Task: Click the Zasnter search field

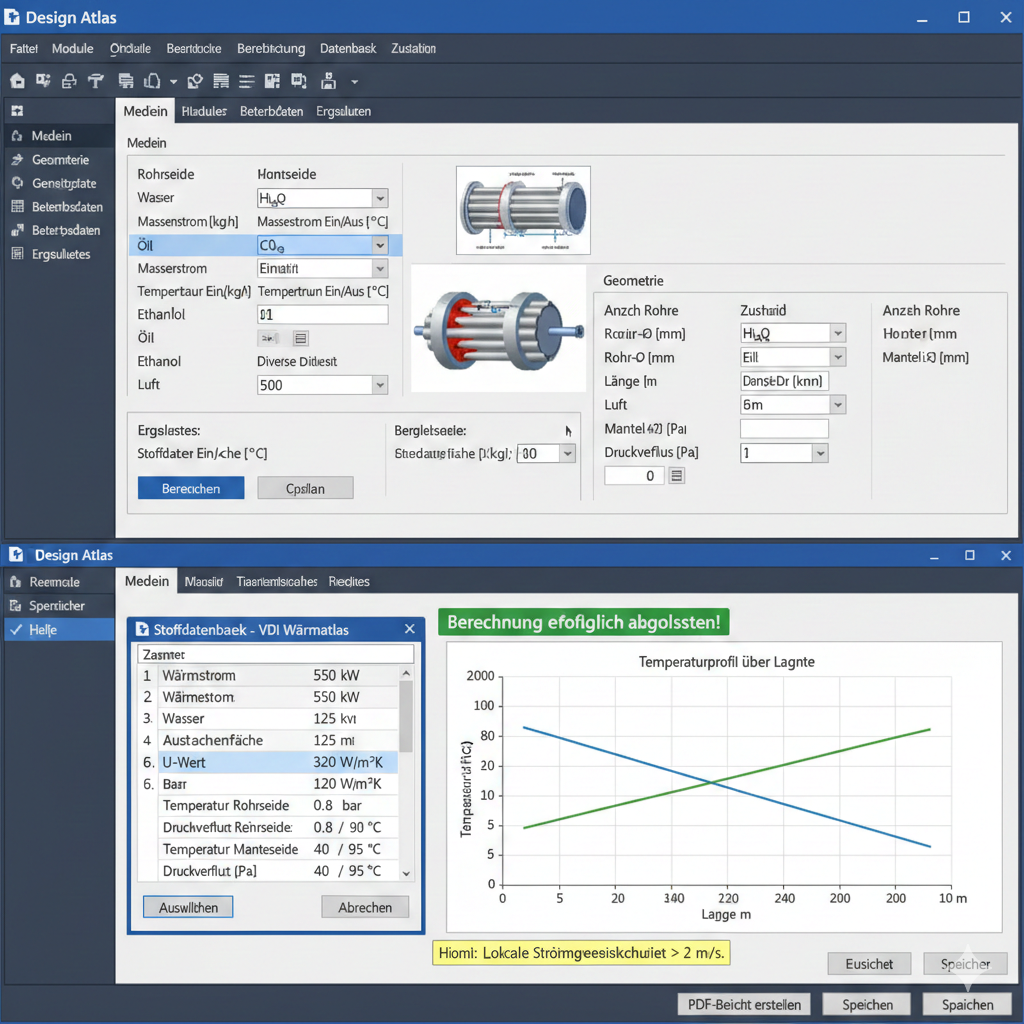Action: (x=274, y=654)
